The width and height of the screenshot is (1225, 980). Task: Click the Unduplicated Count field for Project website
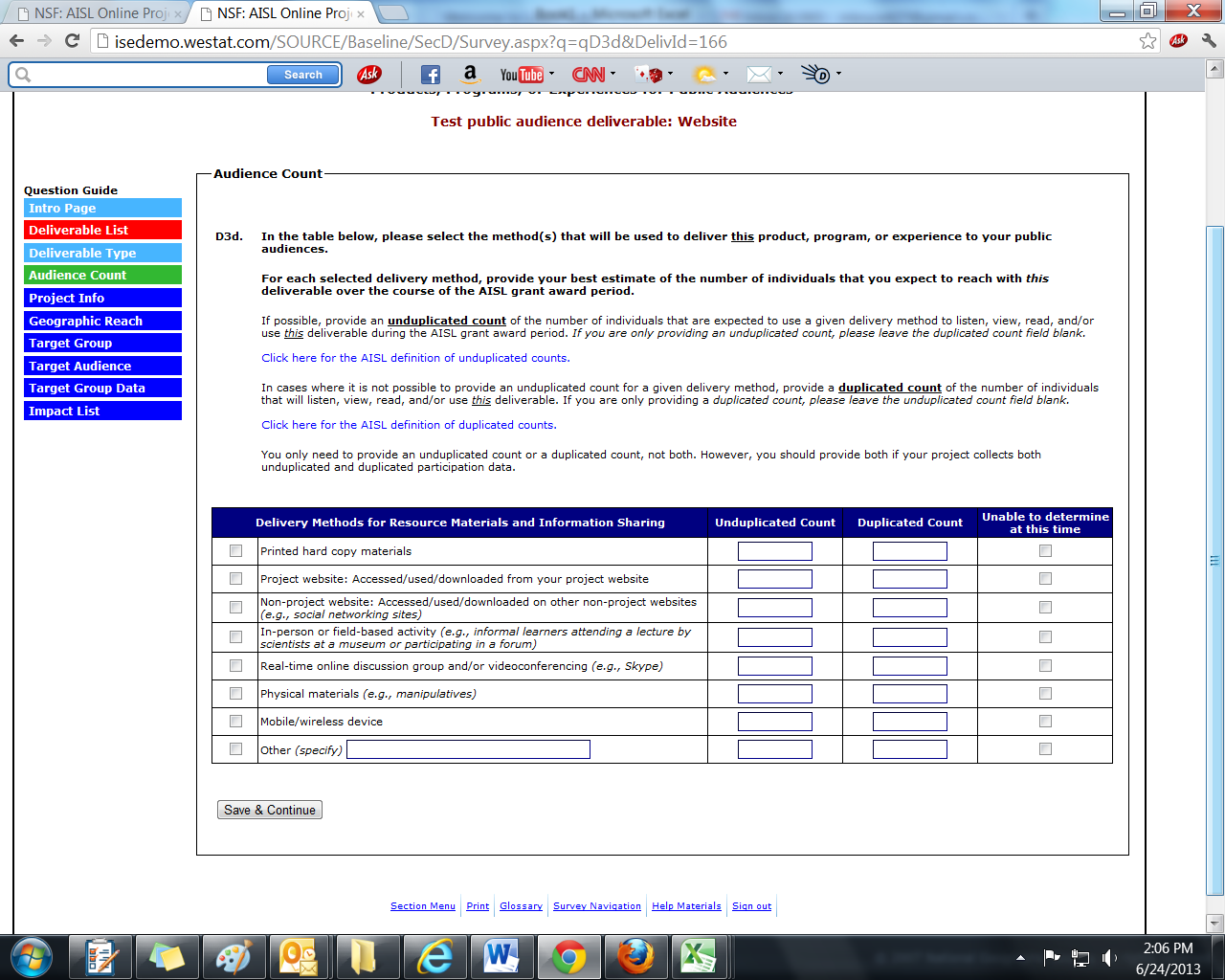point(775,579)
